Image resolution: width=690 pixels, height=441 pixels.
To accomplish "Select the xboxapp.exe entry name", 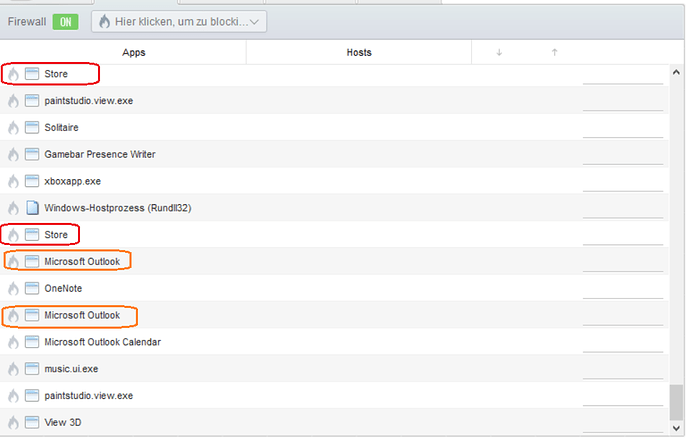I will point(73,181).
